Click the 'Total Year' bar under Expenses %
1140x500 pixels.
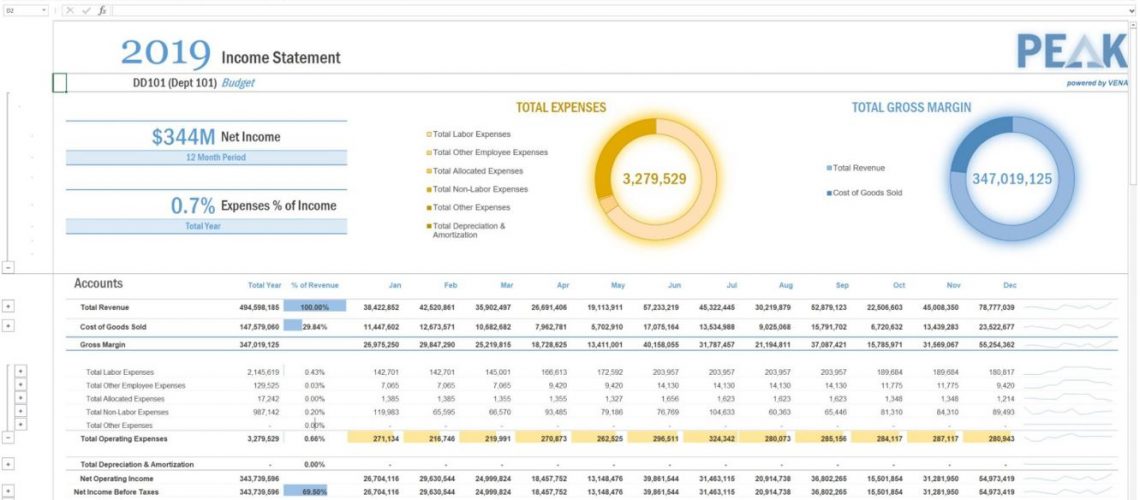click(206, 226)
